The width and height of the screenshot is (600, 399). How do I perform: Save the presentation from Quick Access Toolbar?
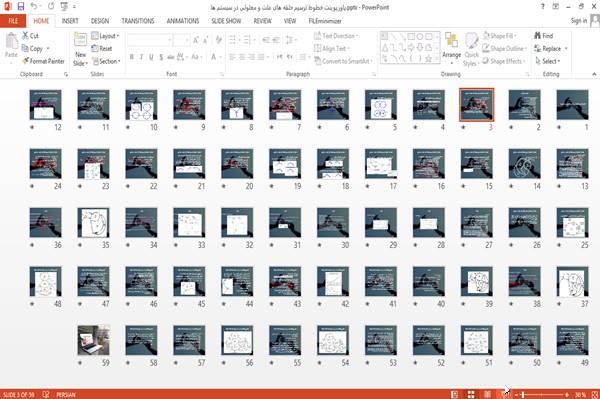[x=21, y=6]
